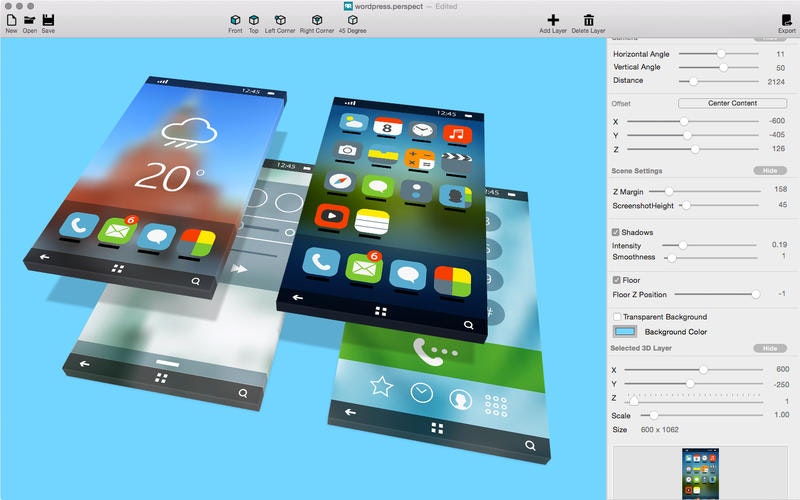Click the Selected 3D Layer Z slider

click(693, 400)
